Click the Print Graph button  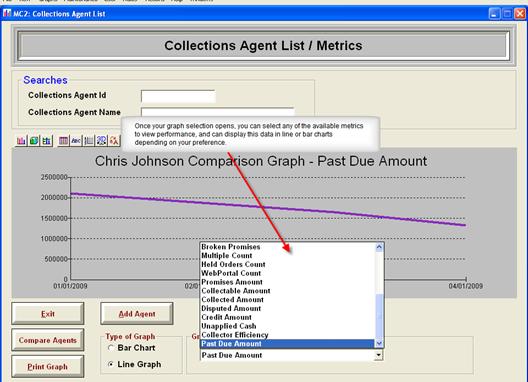click(x=48, y=366)
